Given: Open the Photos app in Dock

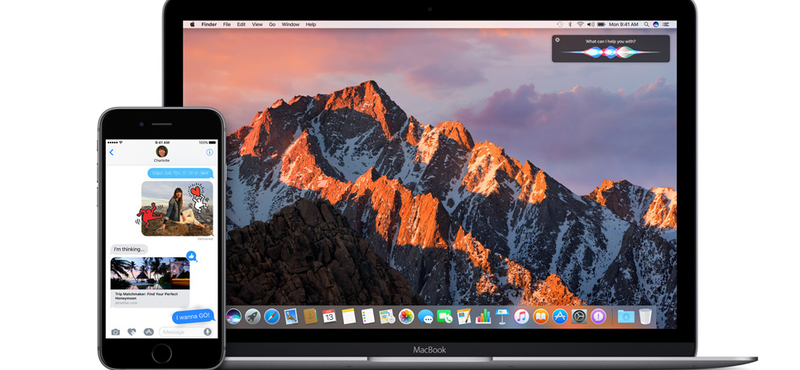Looking at the screenshot, I should click(x=406, y=316).
